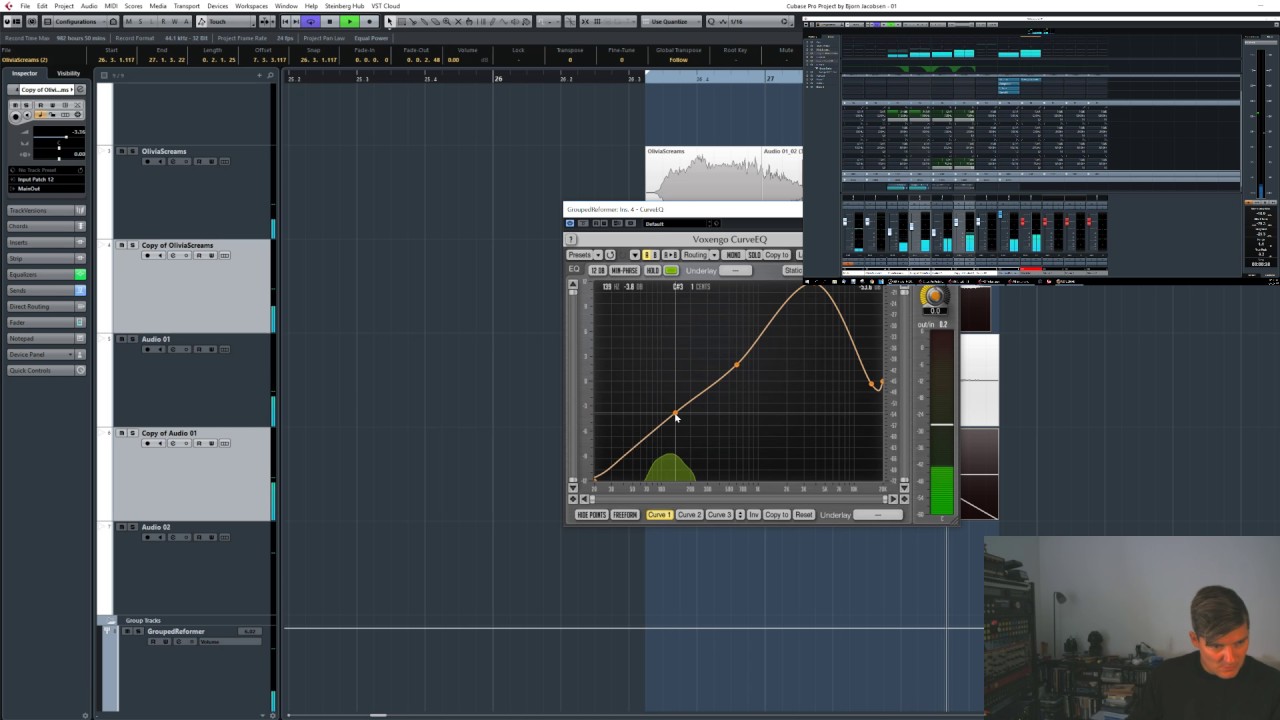Screen dimensions: 1280x720
Task: Click the Input Patch 12 routing field
Action: point(47,180)
